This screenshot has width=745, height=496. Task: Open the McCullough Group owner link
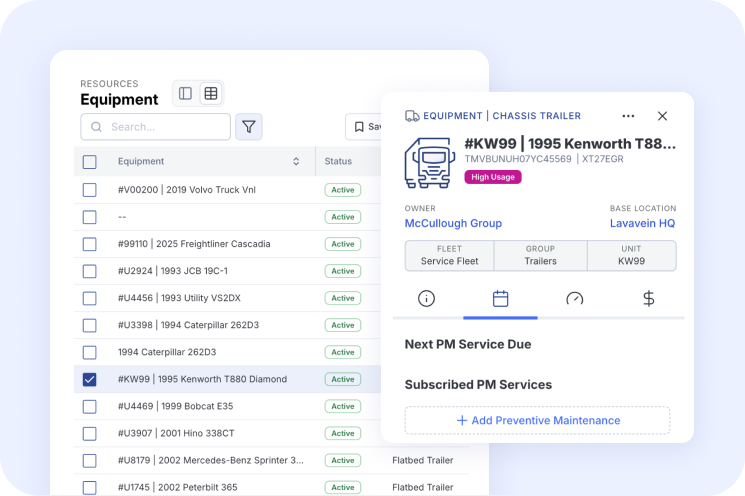[453, 223]
